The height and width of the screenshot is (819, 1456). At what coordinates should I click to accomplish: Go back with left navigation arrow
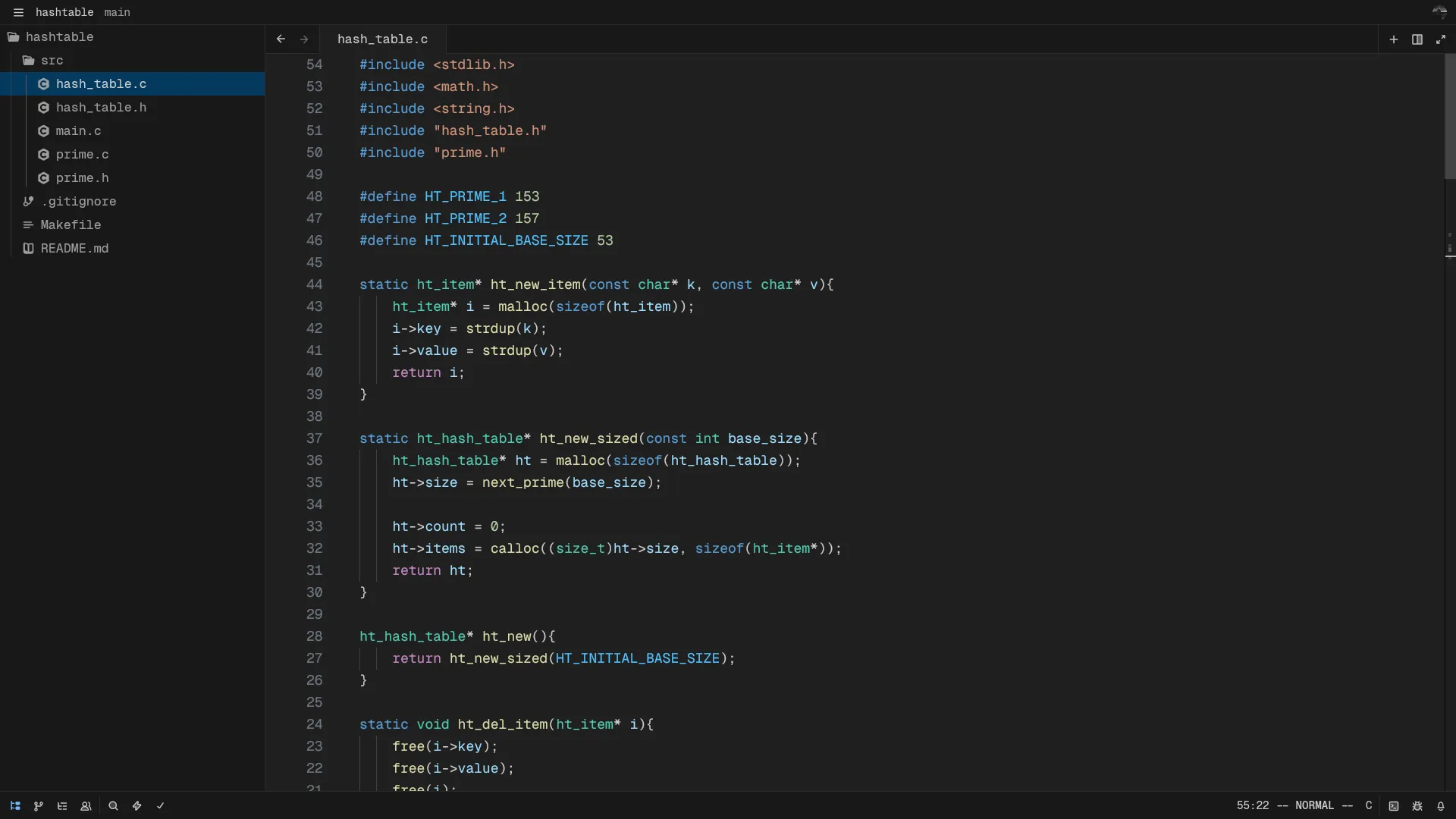coord(281,39)
